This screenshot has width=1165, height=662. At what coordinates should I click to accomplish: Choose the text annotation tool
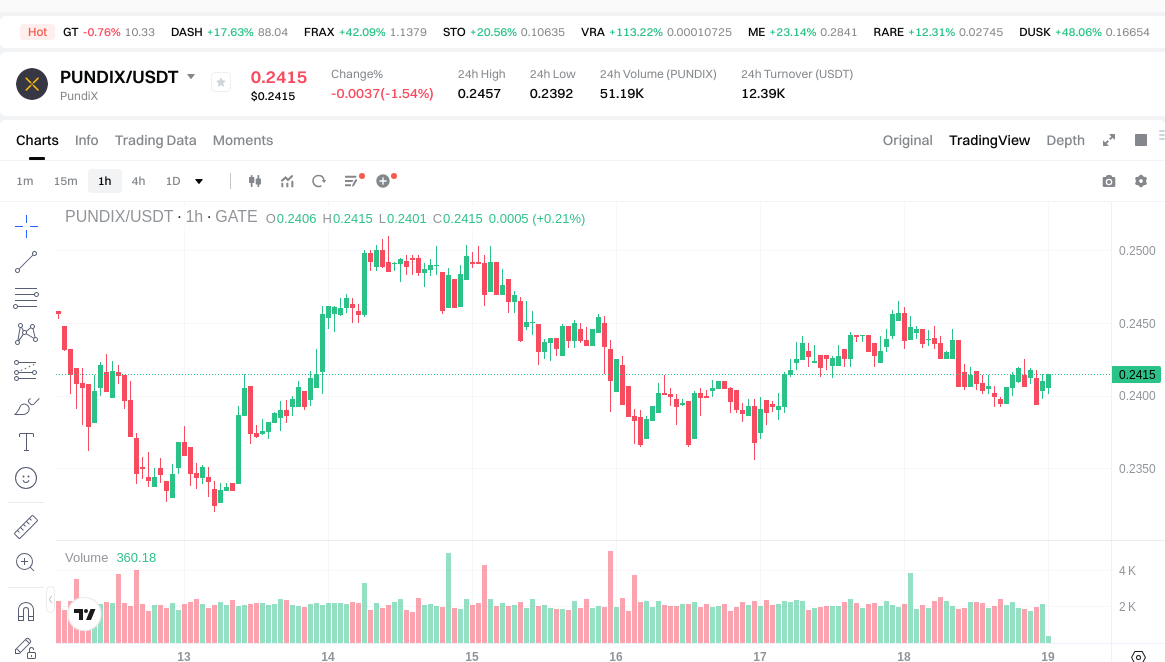coord(26,442)
